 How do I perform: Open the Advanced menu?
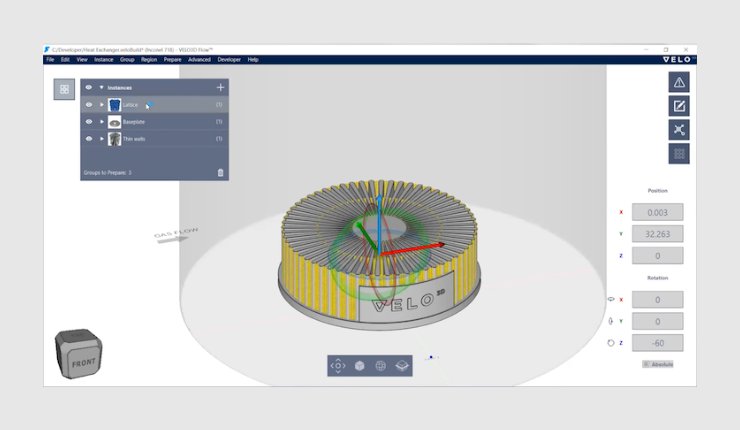click(x=199, y=59)
